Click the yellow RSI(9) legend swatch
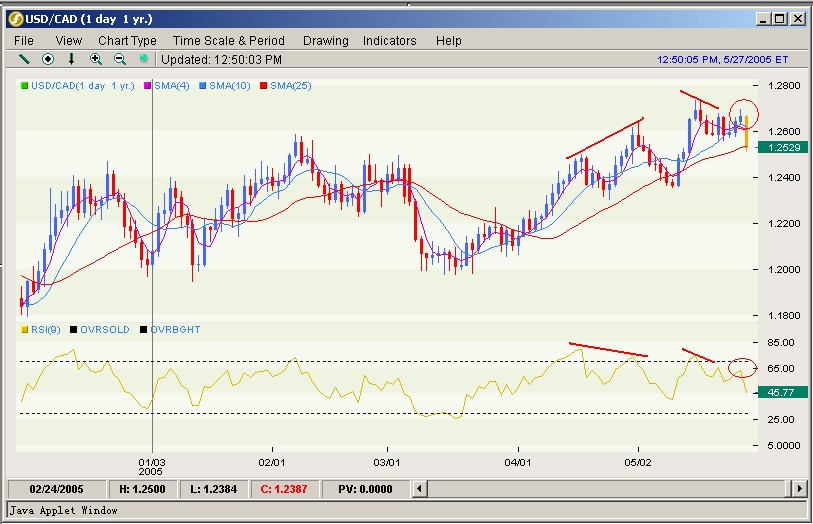813x524 pixels. 24,330
